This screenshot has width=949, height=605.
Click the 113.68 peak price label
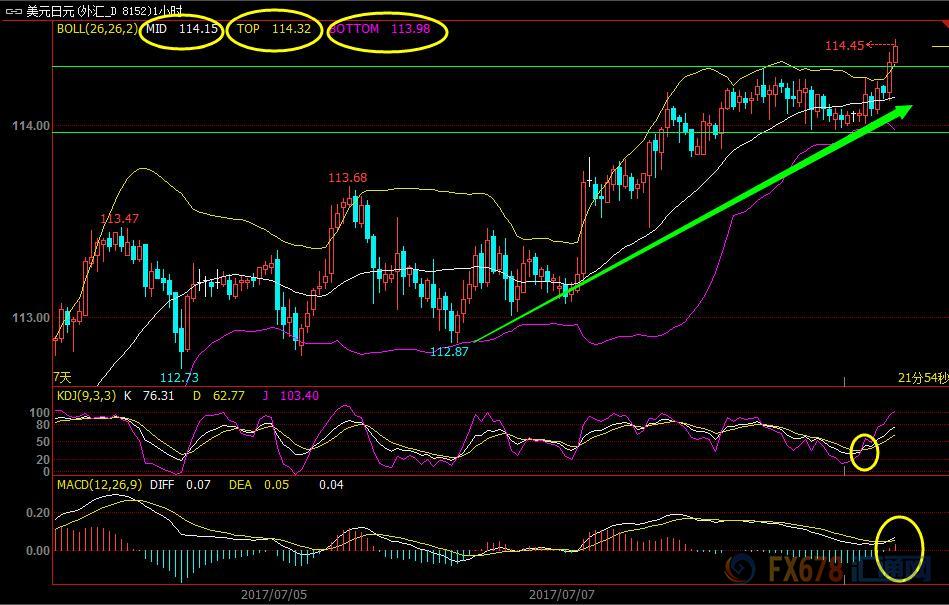(348, 178)
